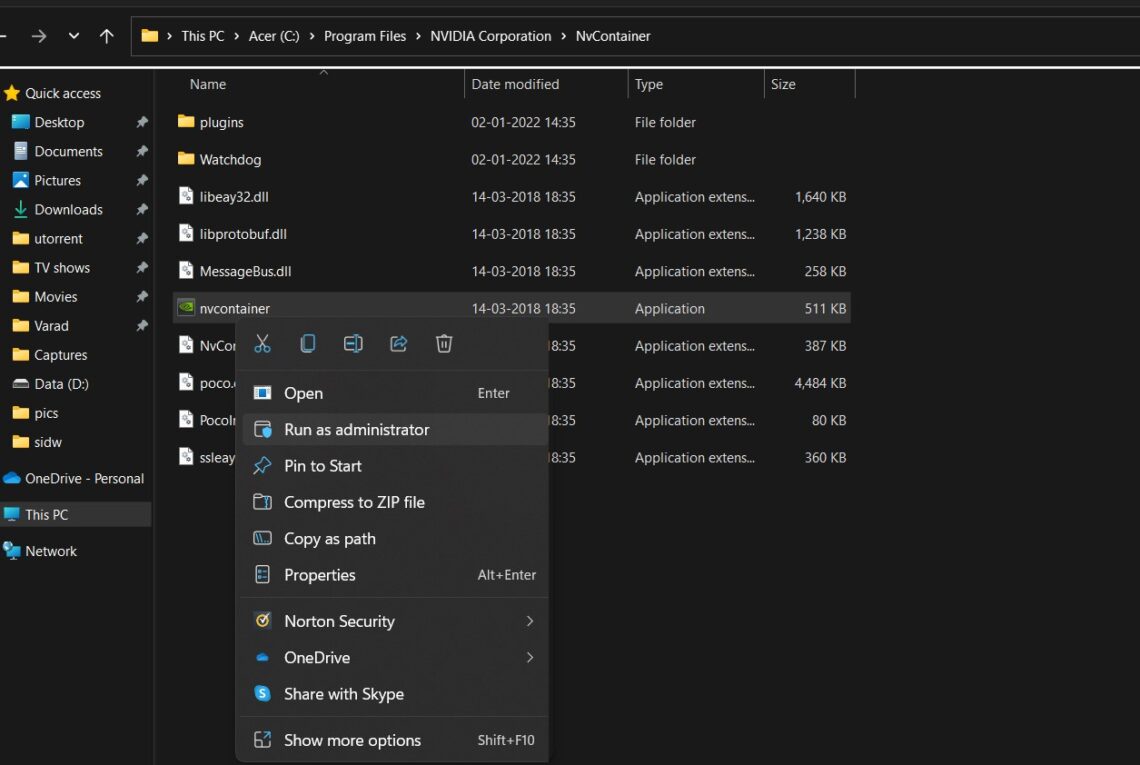
Task: Click the Share icon in context menu
Action: coord(398,343)
